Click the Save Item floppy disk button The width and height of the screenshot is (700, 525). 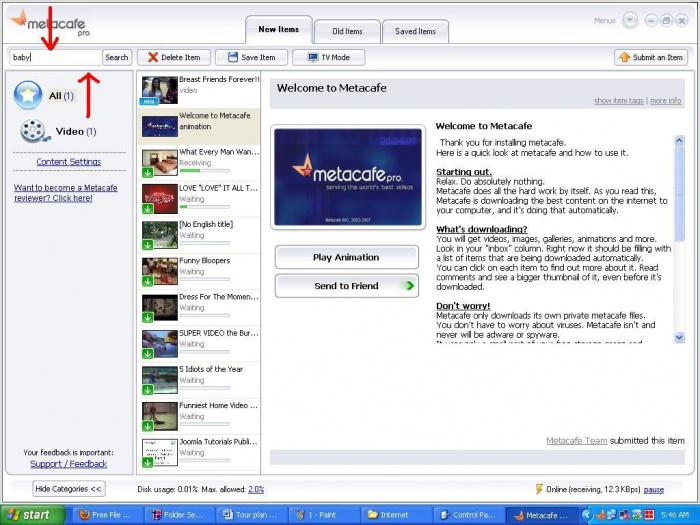251,57
